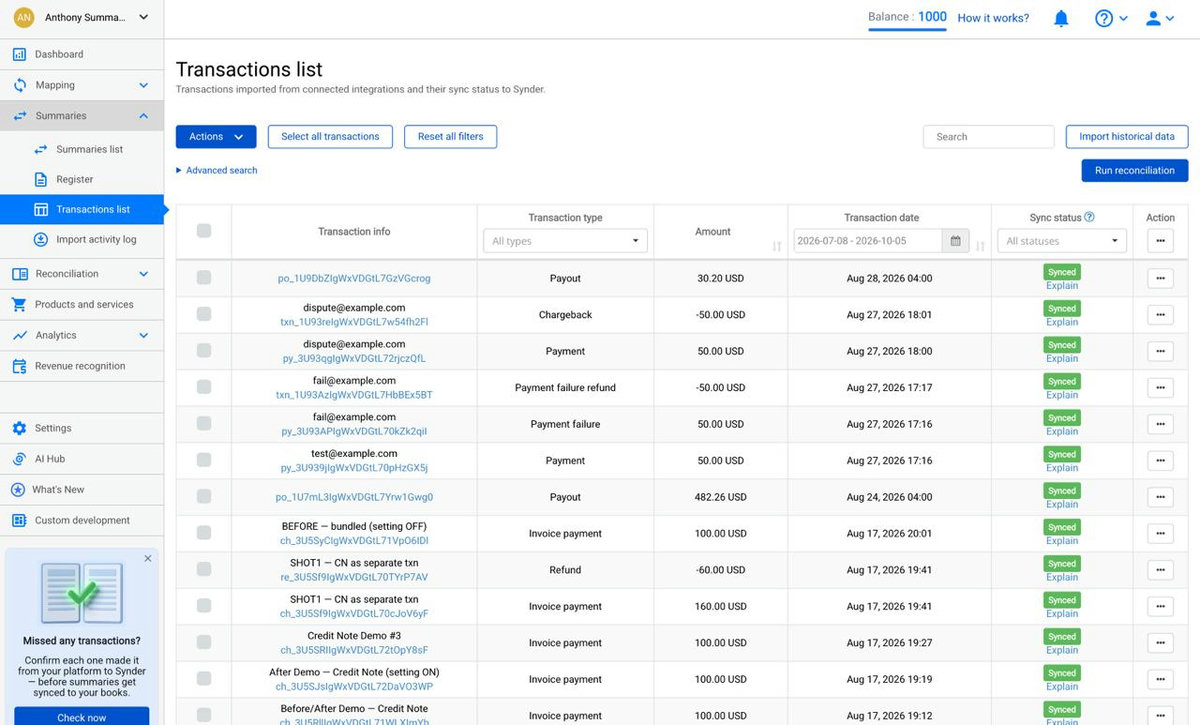This screenshot has width=1200, height=725.
Task: Click the Custom development icon
Action: pos(19,520)
